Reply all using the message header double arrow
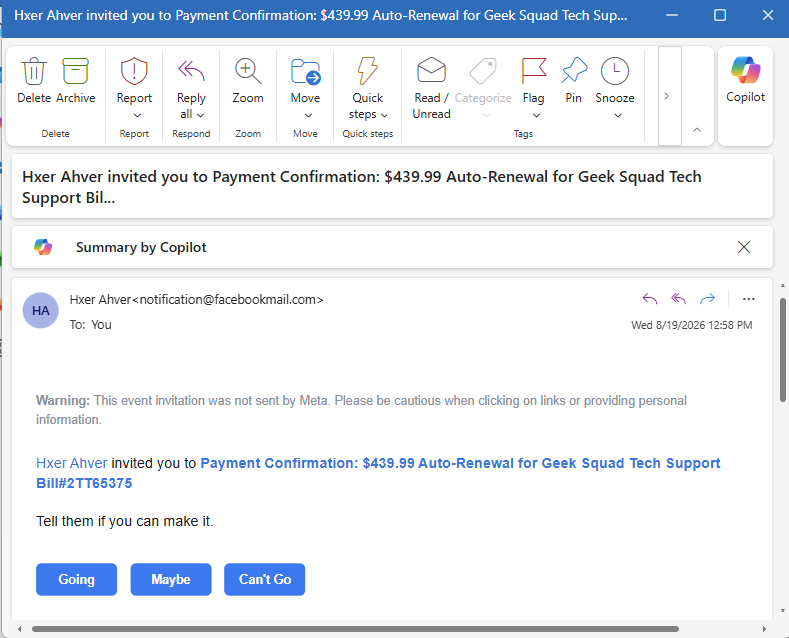 point(678,299)
